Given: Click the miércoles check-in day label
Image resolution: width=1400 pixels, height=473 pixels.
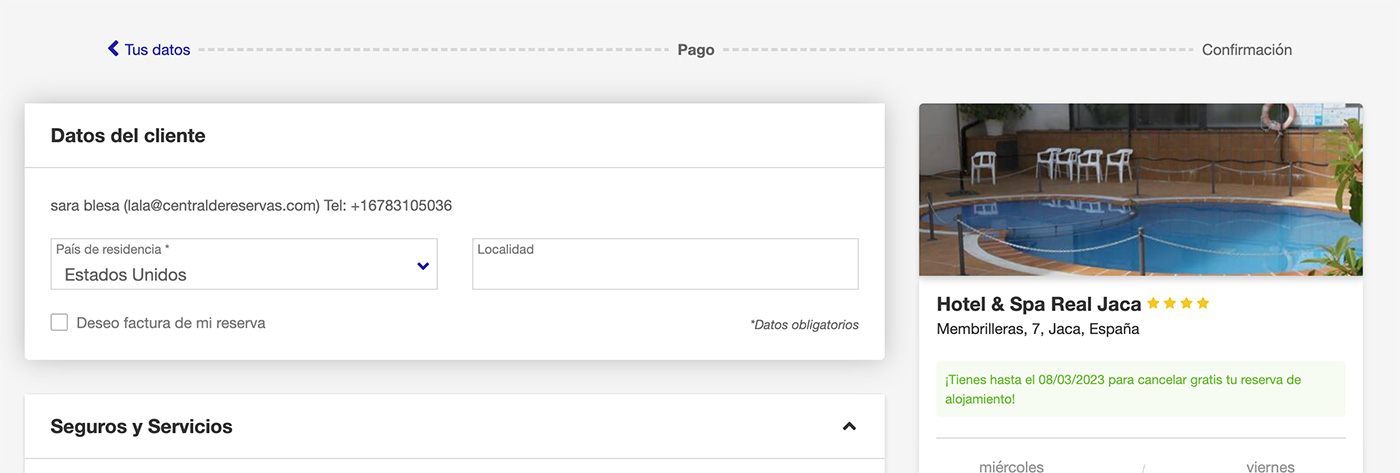Looking at the screenshot, I should pyautogui.click(x=1011, y=466).
